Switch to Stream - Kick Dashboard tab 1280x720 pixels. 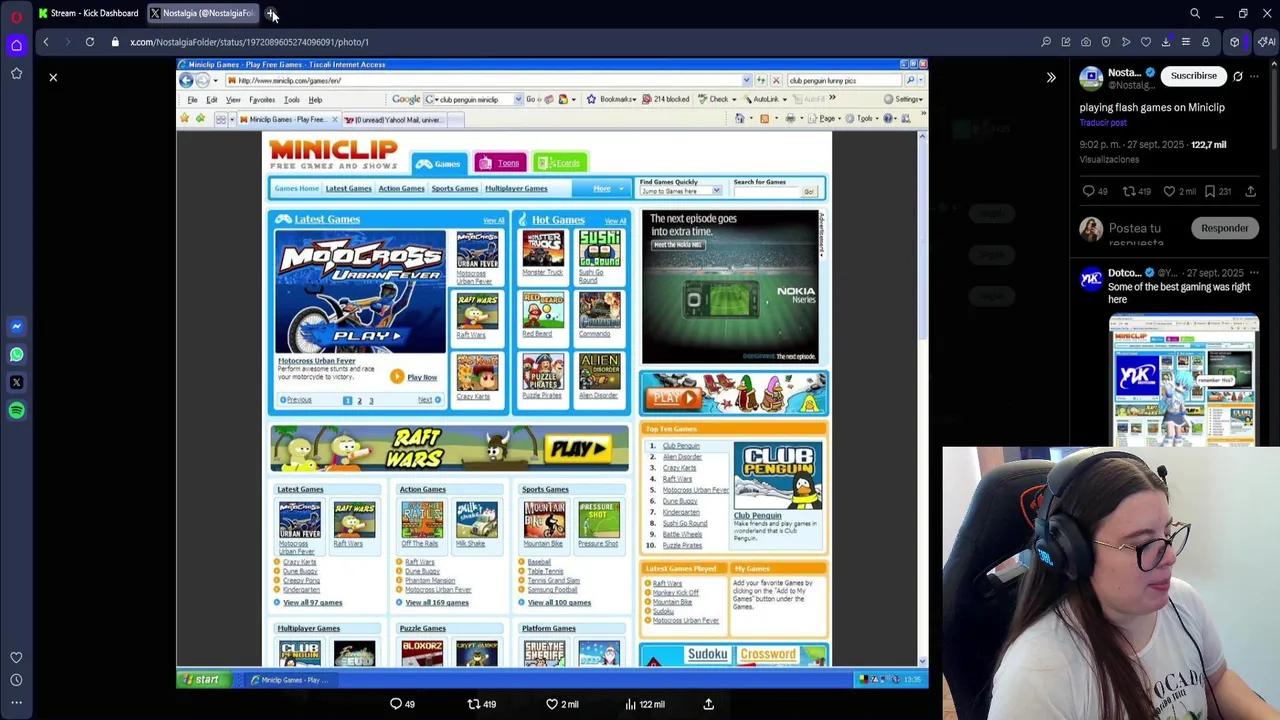click(x=88, y=13)
